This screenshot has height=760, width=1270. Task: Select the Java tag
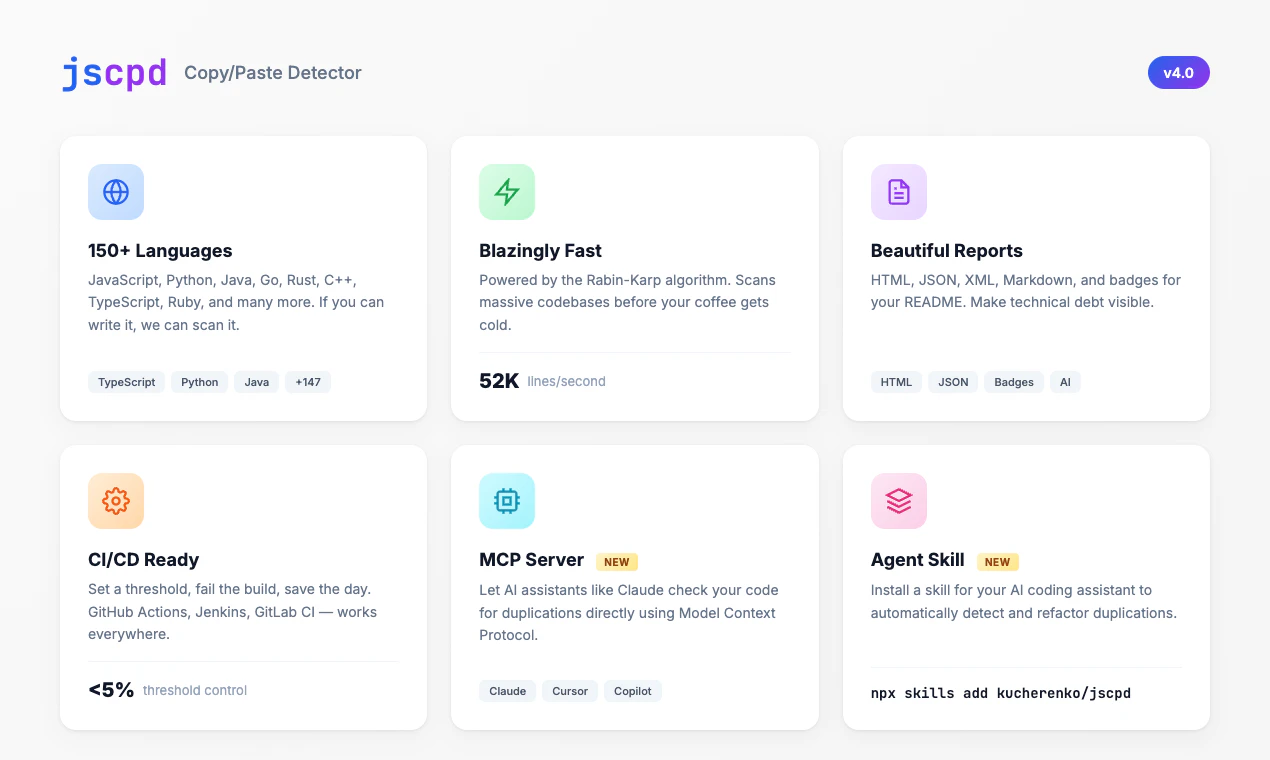click(256, 382)
